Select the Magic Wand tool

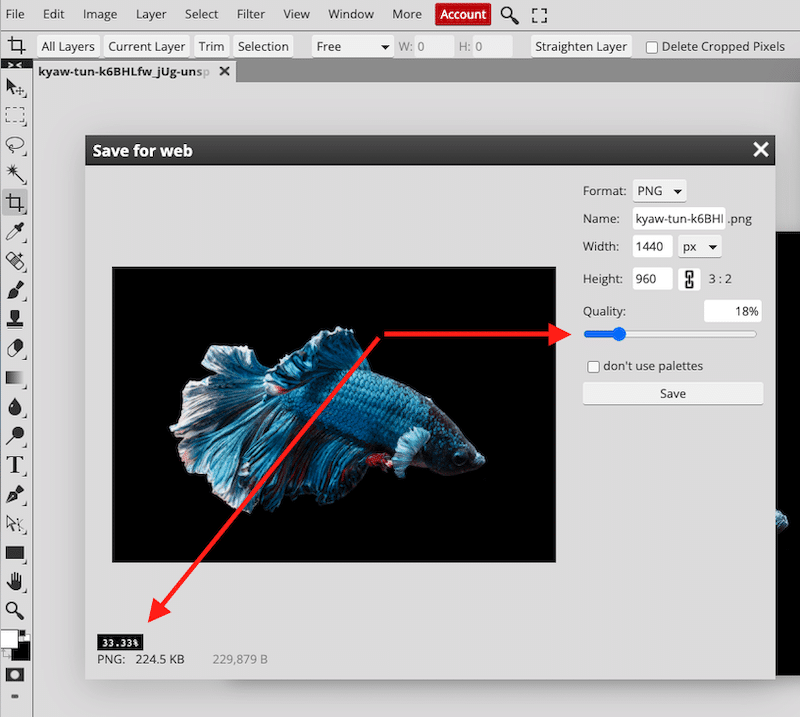click(x=15, y=174)
